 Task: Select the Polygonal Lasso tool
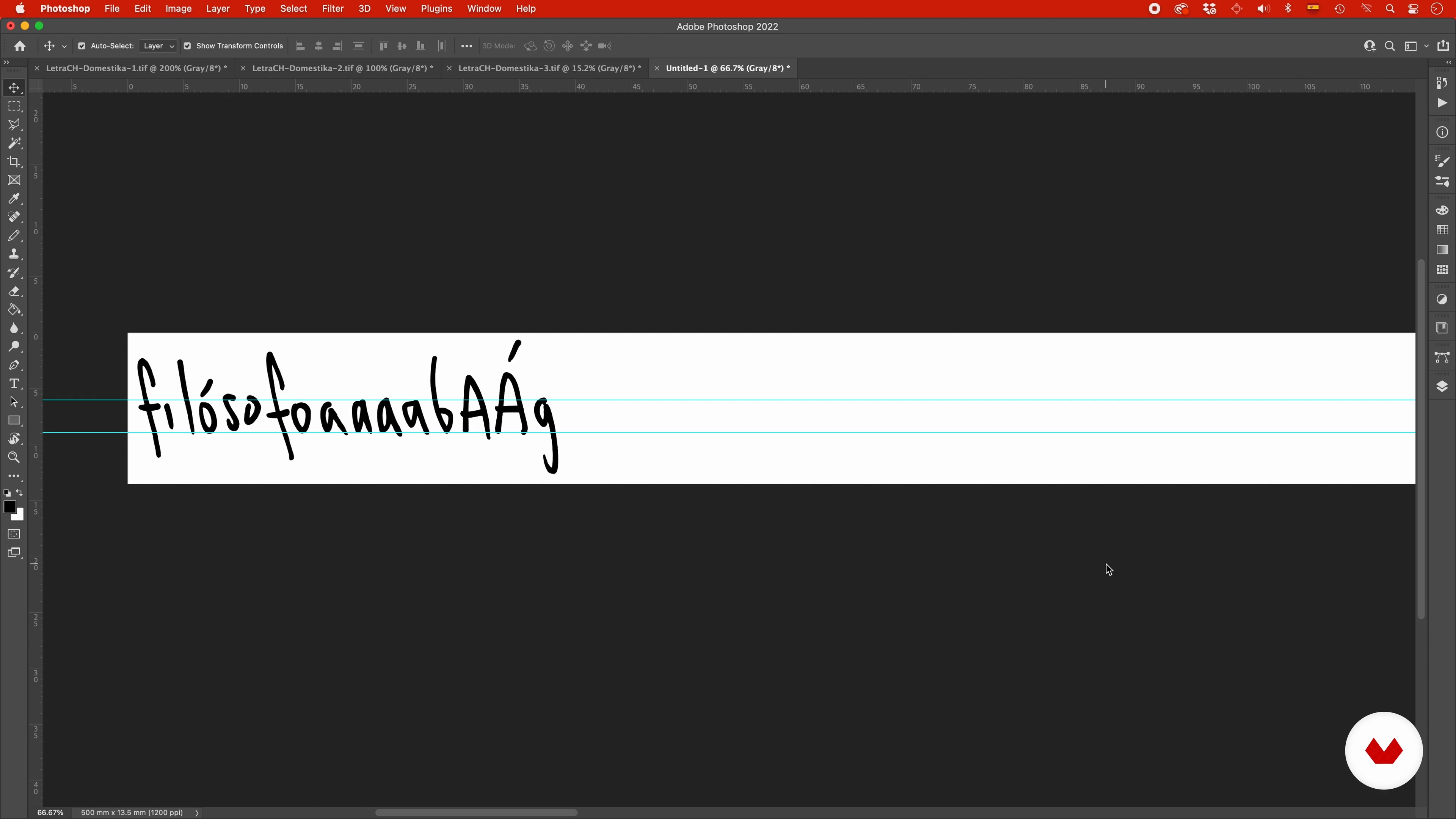pos(14,124)
